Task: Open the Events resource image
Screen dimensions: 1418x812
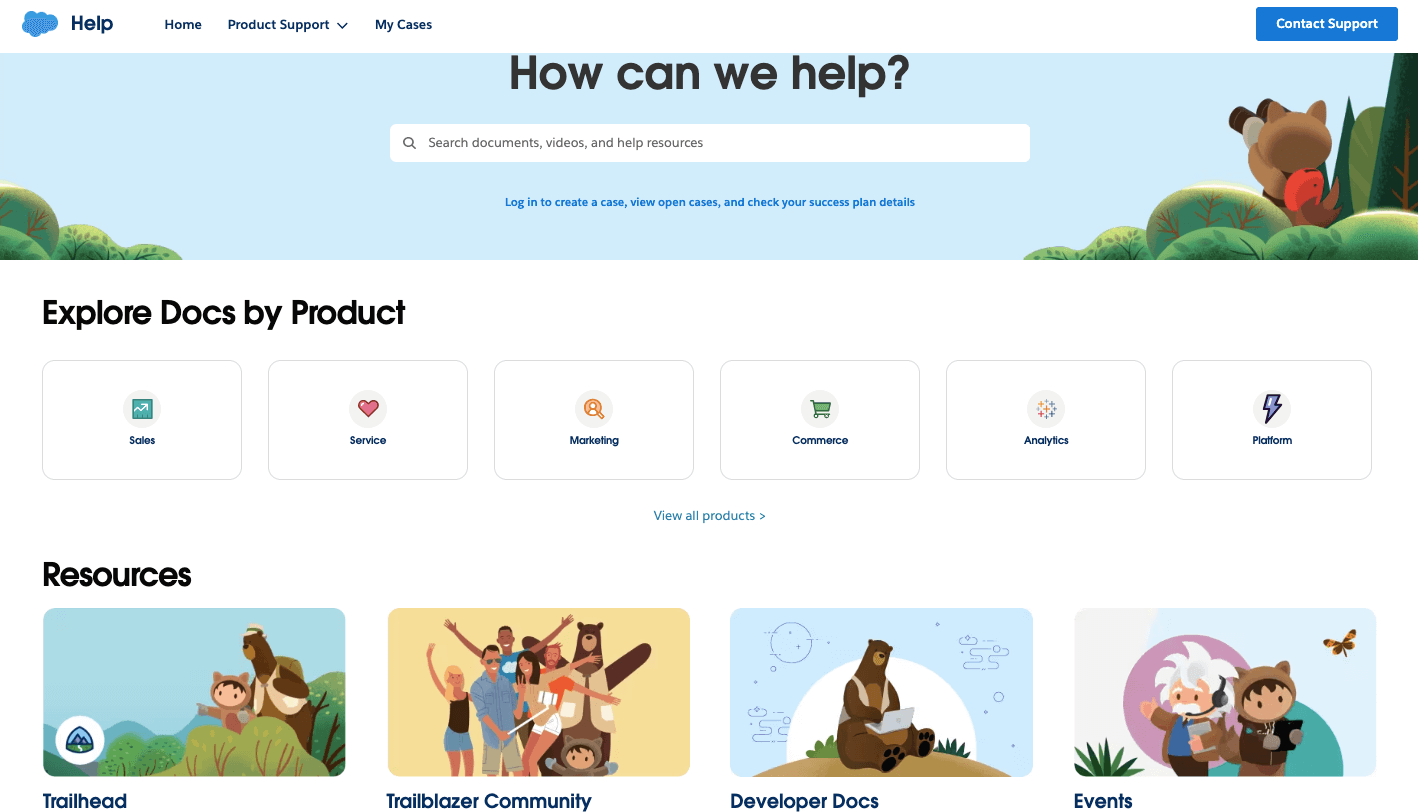Action: click(1225, 692)
